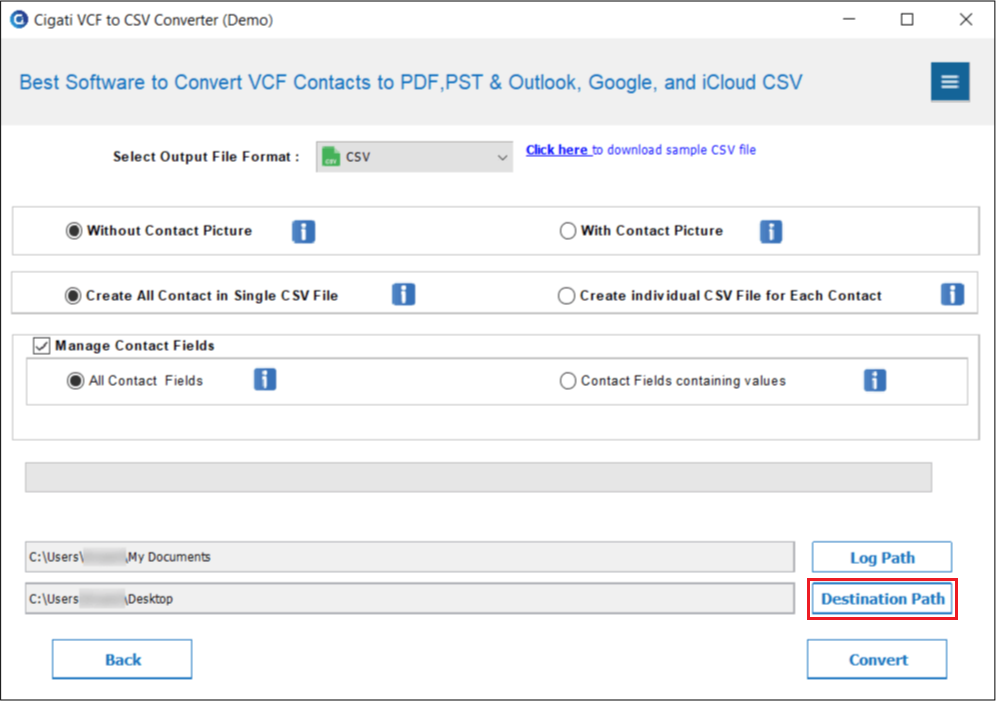
Task: Click the conversion progress bar
Action: pos(478,477)
